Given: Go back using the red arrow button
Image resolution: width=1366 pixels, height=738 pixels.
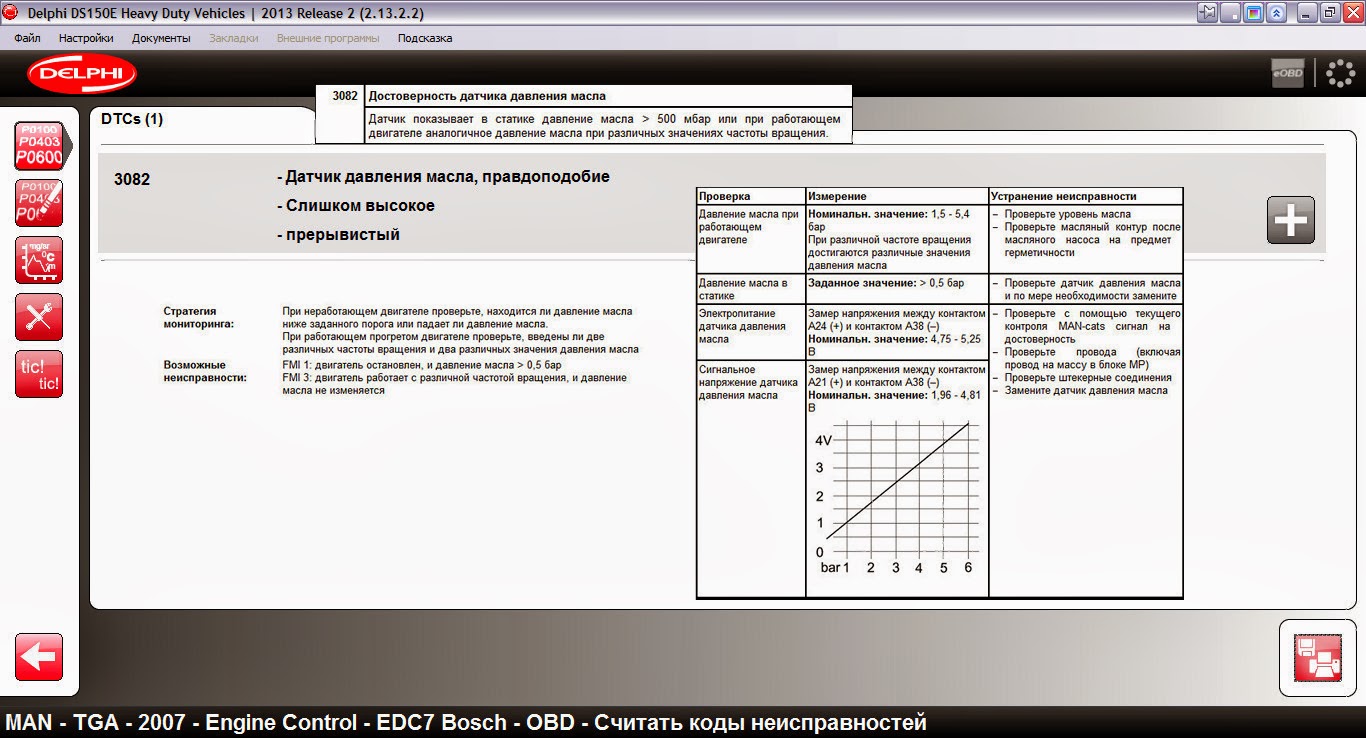Looking at the screenshot, I should click(x=39, y=657).
